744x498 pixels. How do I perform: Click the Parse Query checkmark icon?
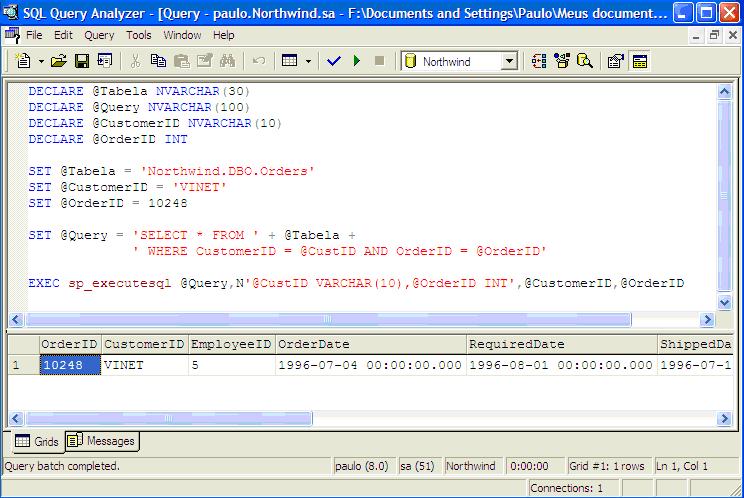point(334,61)
